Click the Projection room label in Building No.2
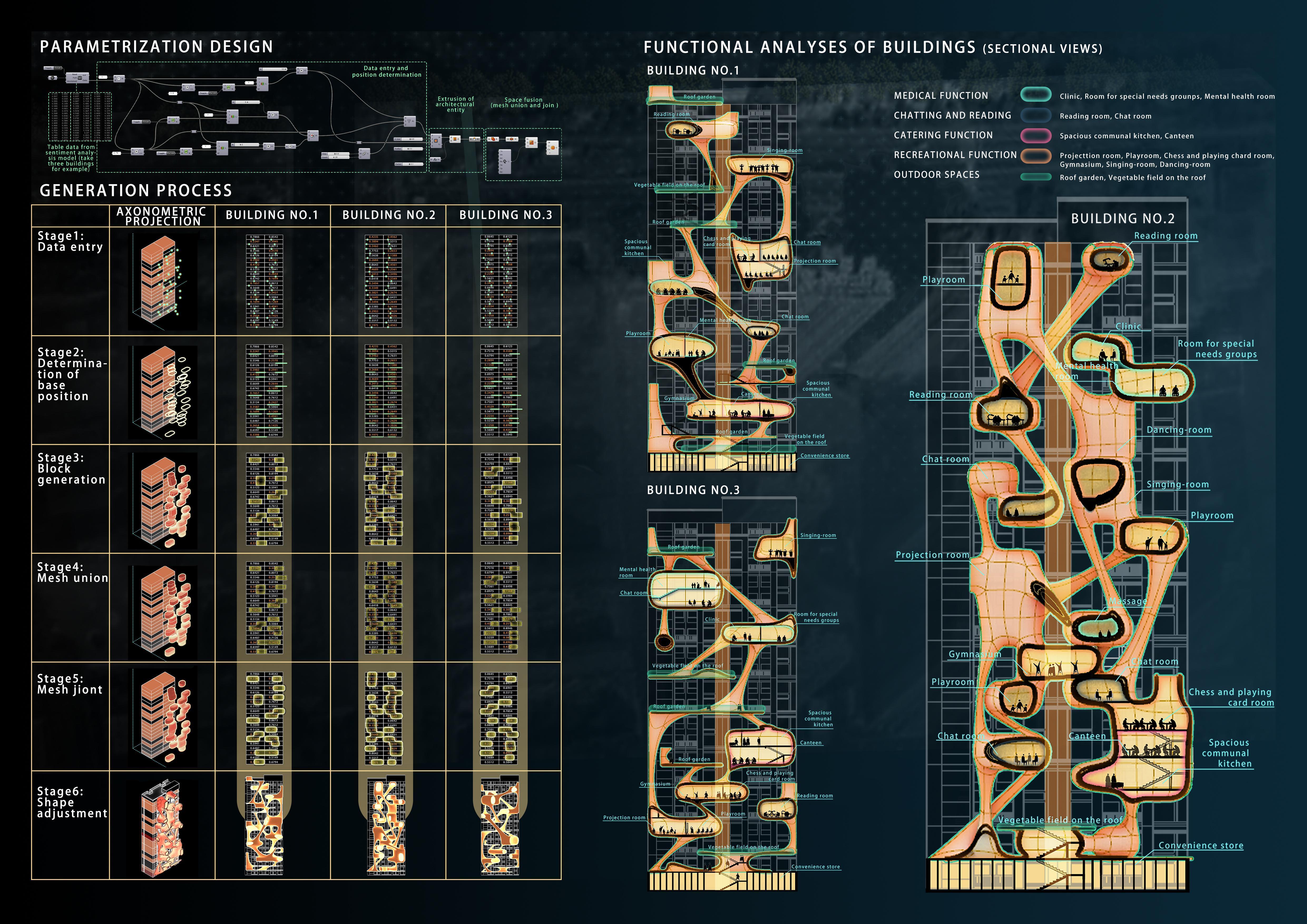Screen dimensions: 1307x924 coord(932,555)
